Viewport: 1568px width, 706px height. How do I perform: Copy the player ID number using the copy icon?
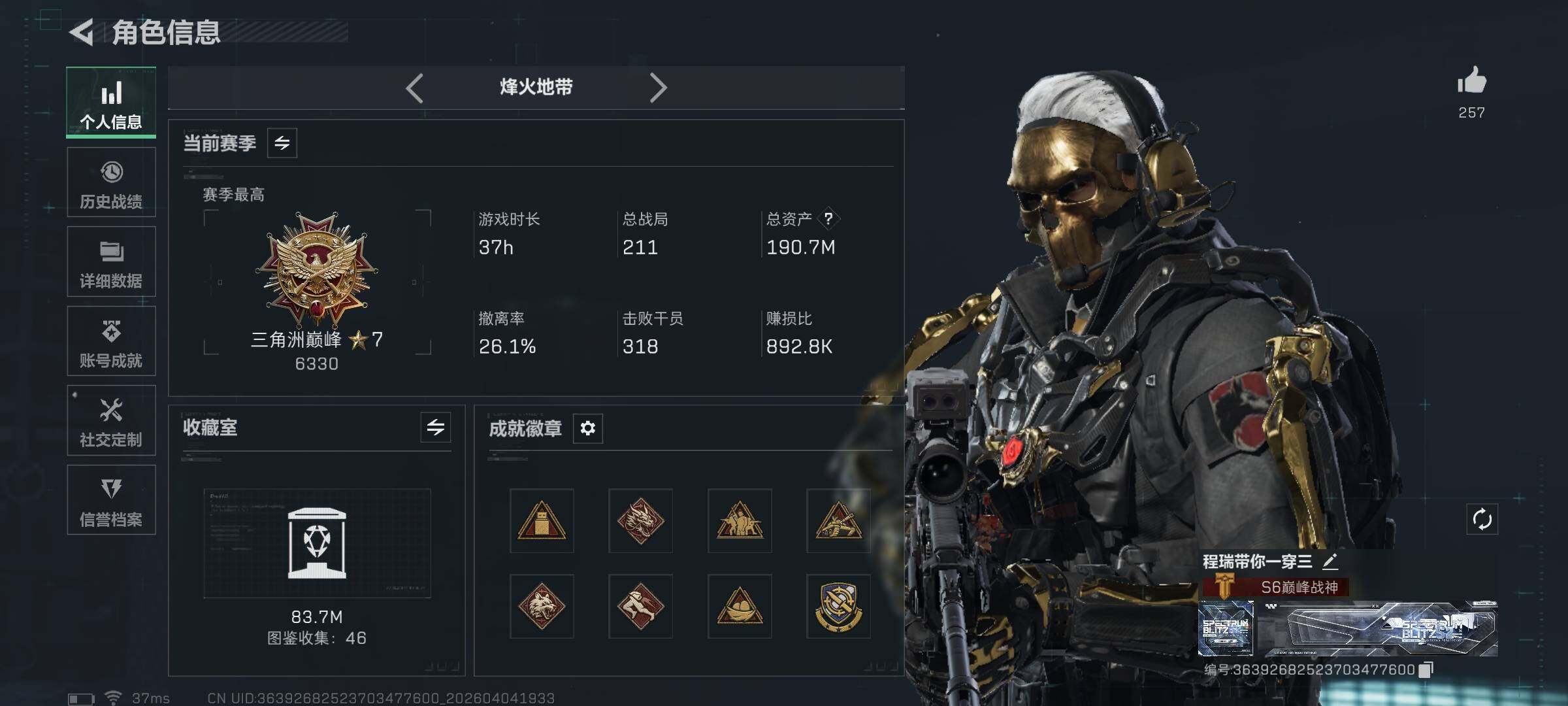[1426, 669]
